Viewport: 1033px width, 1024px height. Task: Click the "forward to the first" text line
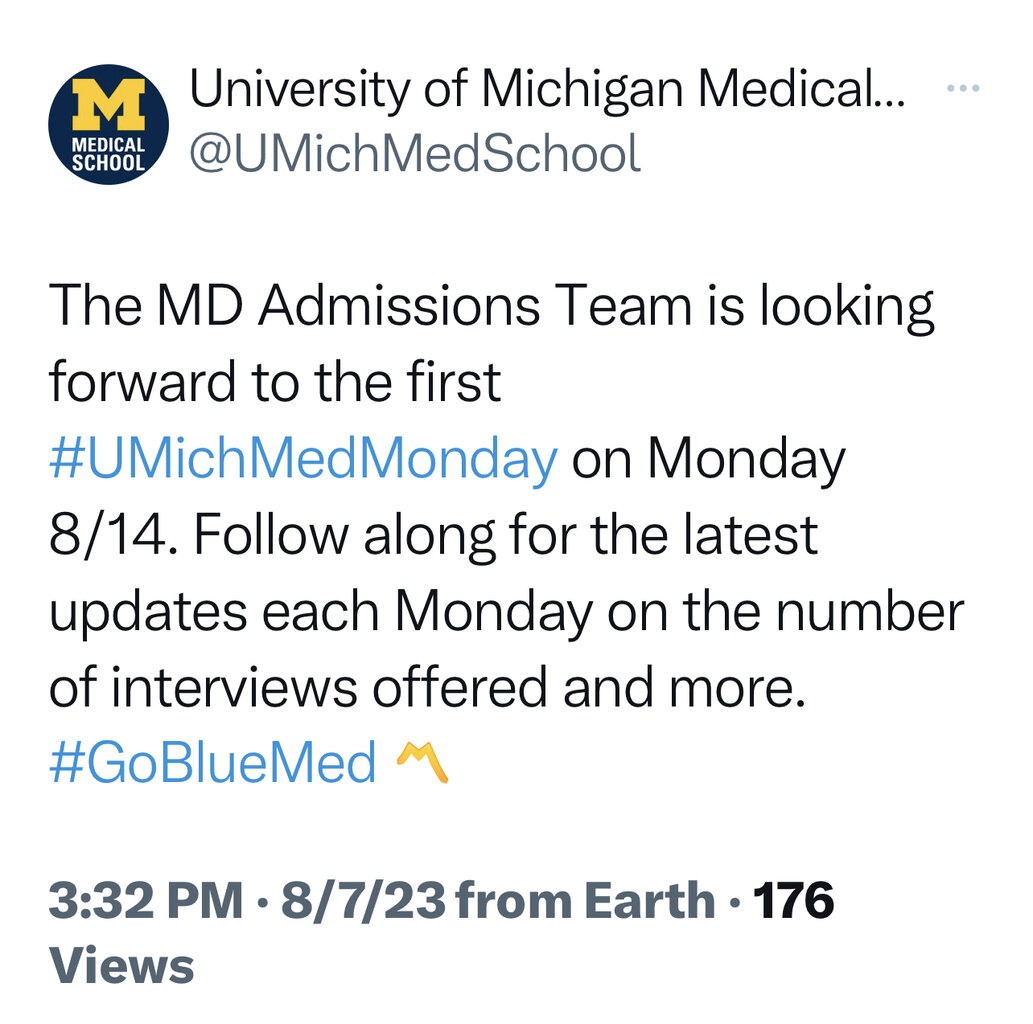click(x=275, y=382)
